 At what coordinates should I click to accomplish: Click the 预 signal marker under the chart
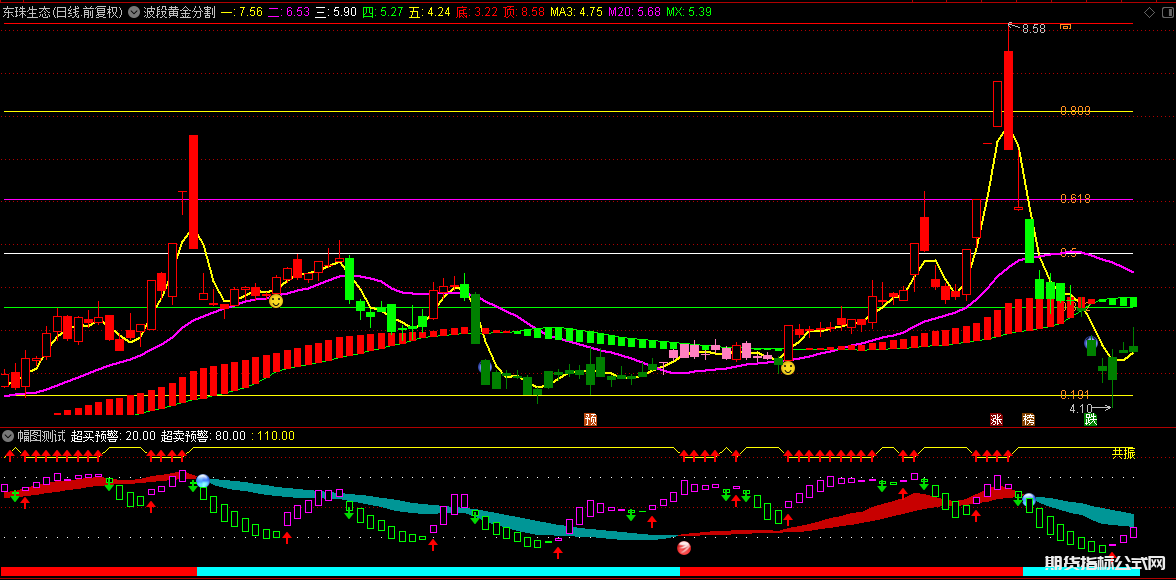click(x=591, y=419)
